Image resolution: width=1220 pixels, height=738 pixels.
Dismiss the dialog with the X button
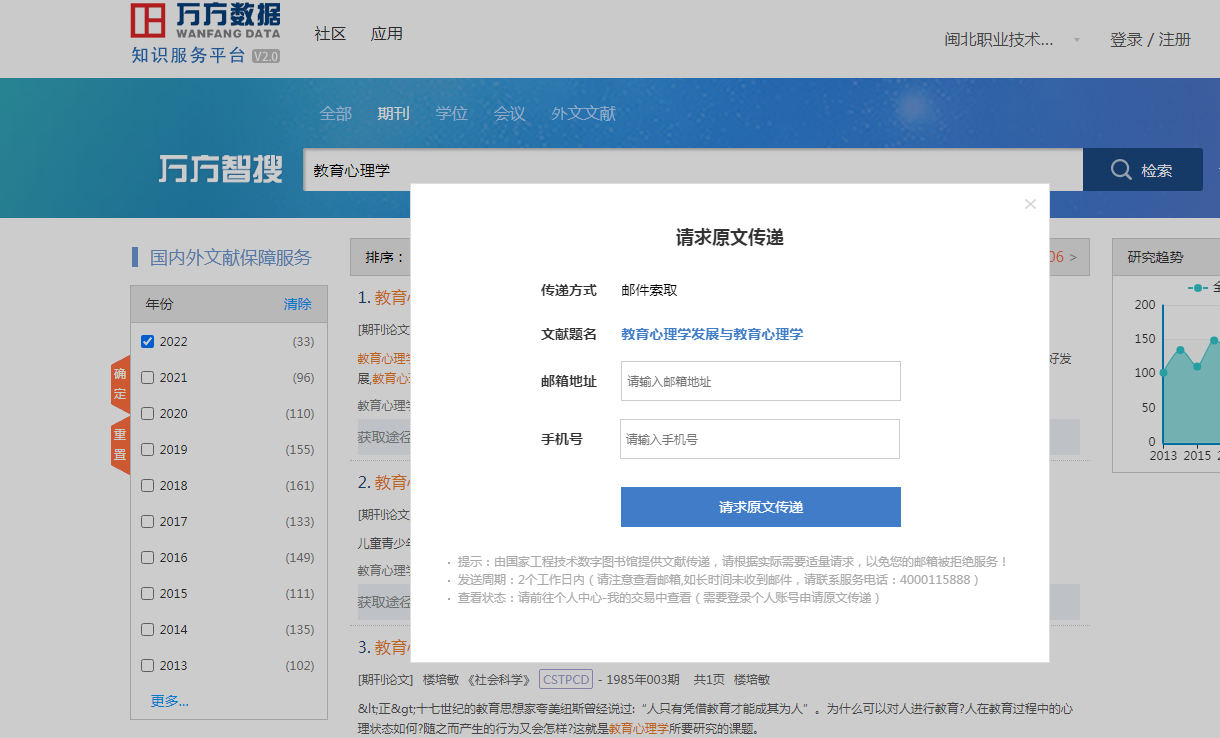1030,204
